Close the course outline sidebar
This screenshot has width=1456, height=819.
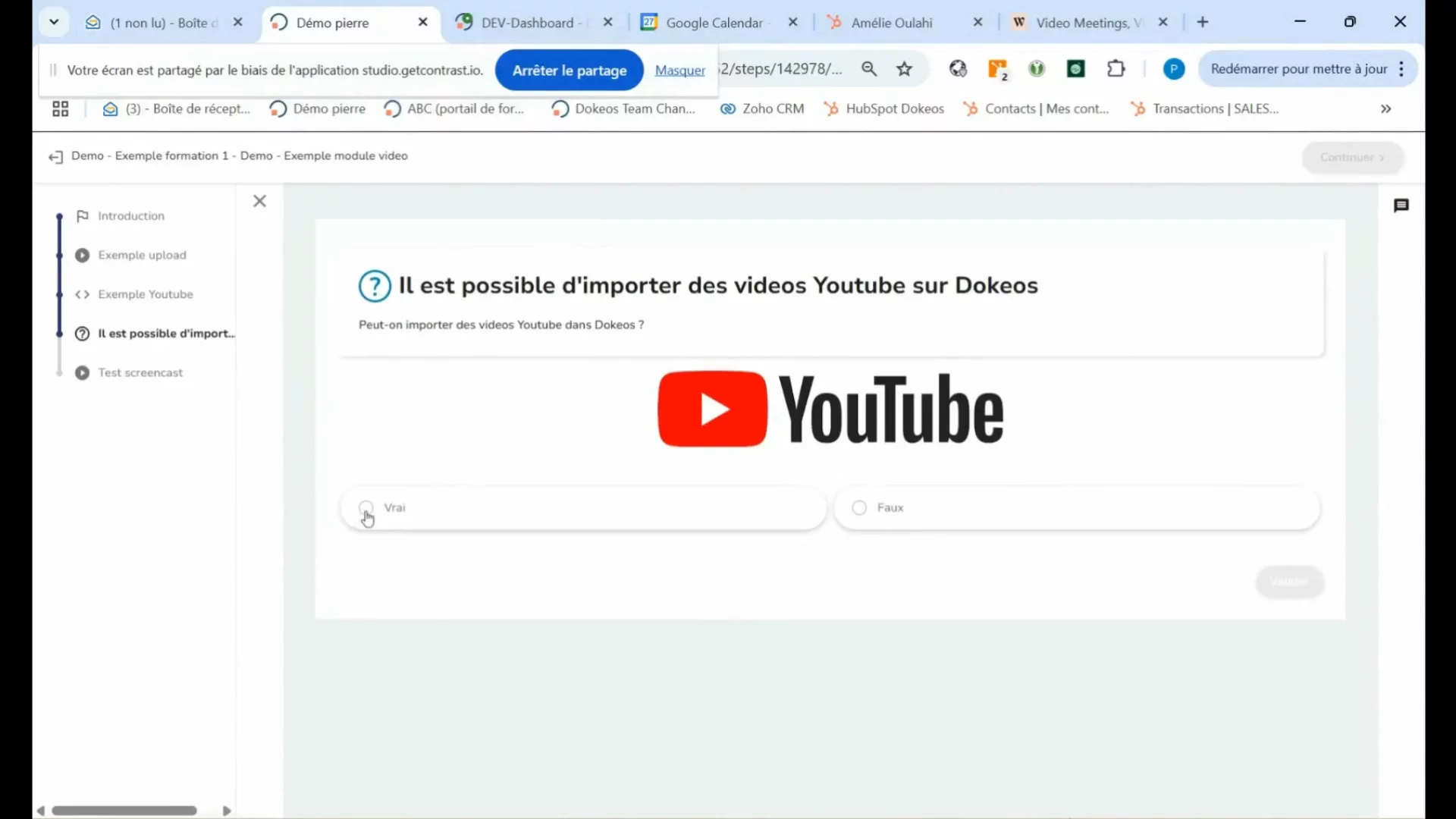point(259,201)
